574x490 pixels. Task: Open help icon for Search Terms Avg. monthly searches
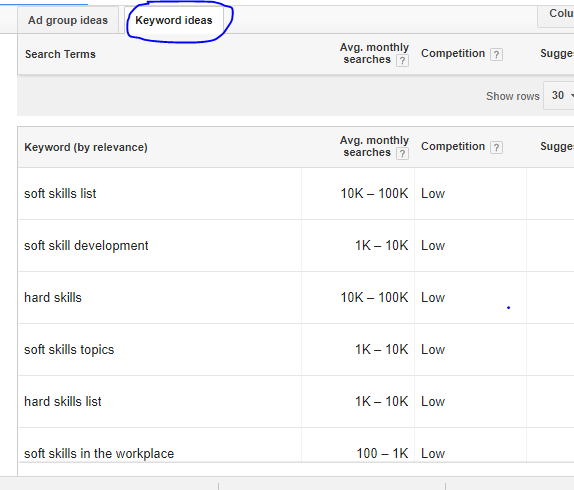pos(402,60)
